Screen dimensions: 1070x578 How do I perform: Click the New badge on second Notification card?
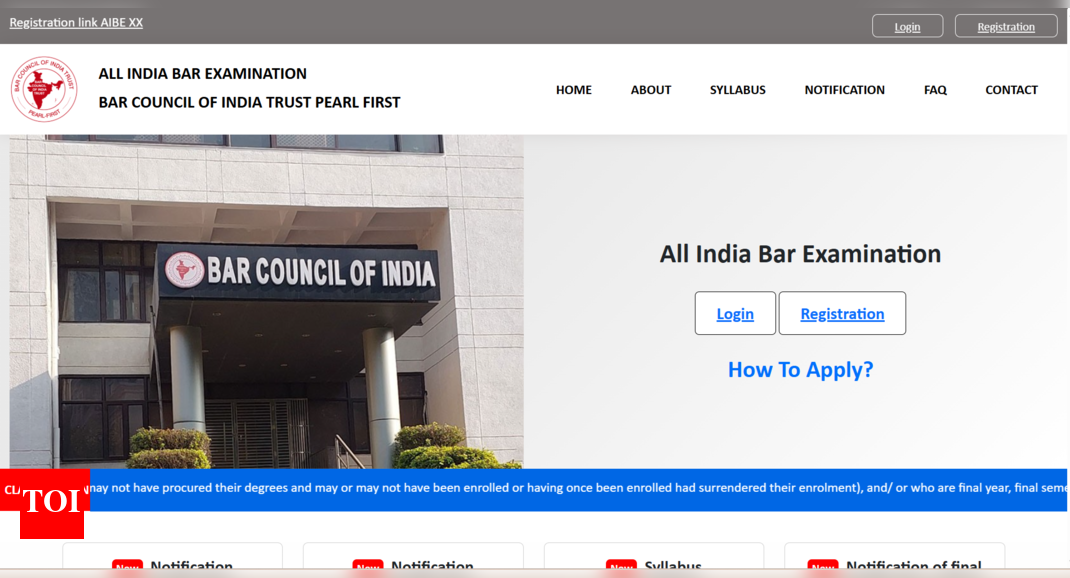(367, 566)
